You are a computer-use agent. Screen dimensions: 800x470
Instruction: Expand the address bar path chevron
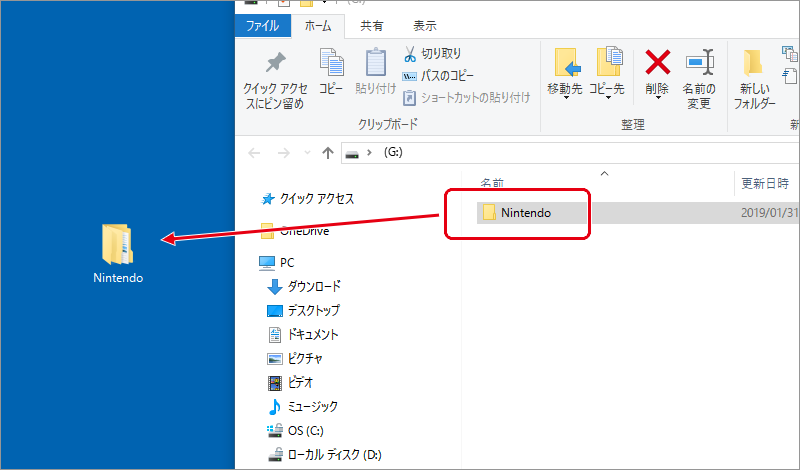tap(370, 153)
